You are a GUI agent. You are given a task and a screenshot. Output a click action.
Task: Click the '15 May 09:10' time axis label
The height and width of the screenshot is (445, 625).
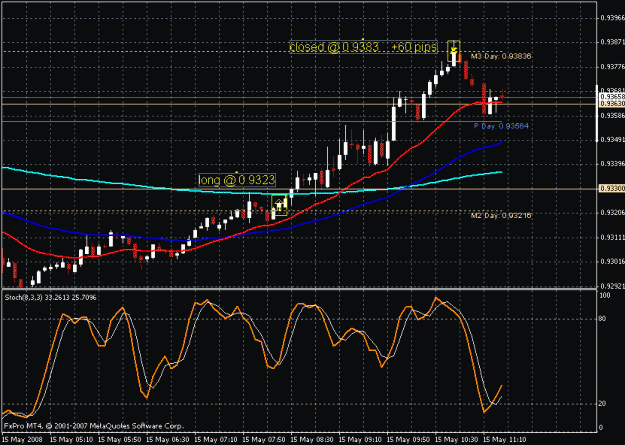pyautogui.click(x=359, y=439)
